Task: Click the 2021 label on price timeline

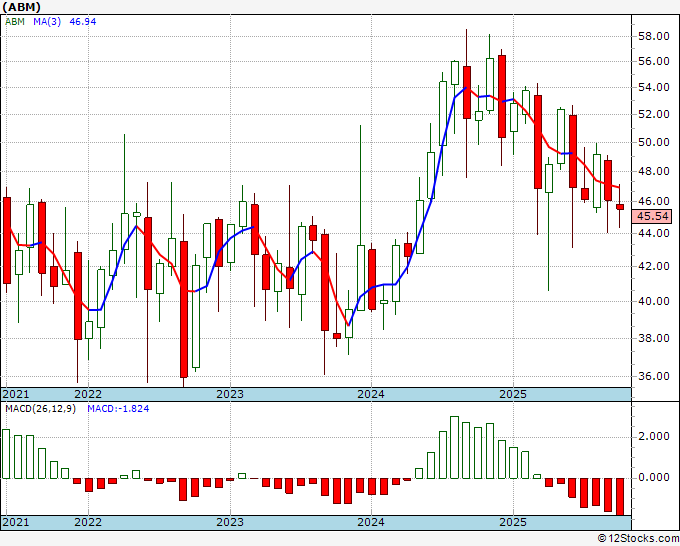Action: 17,394
